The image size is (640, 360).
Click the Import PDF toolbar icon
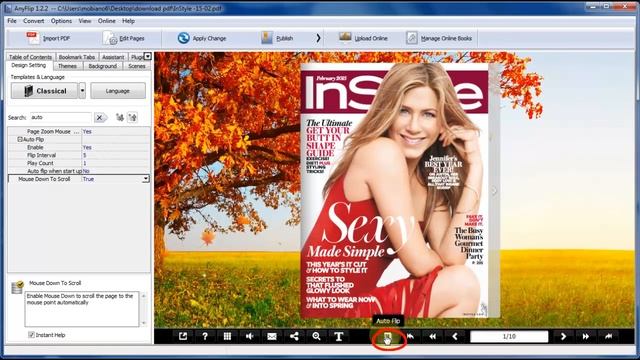pos(33,38)
